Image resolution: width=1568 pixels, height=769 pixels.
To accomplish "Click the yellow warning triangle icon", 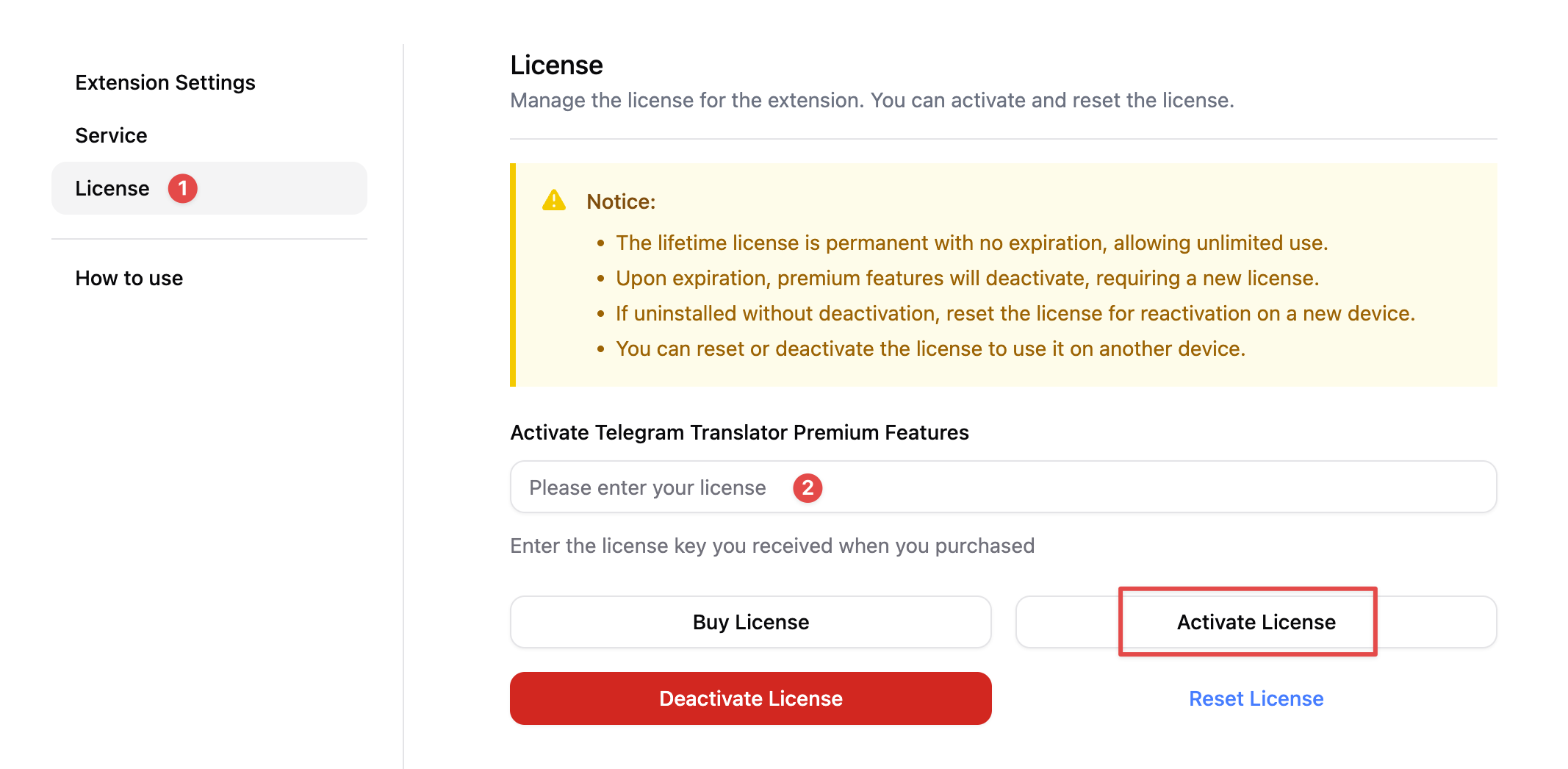I will coord(554,200).
